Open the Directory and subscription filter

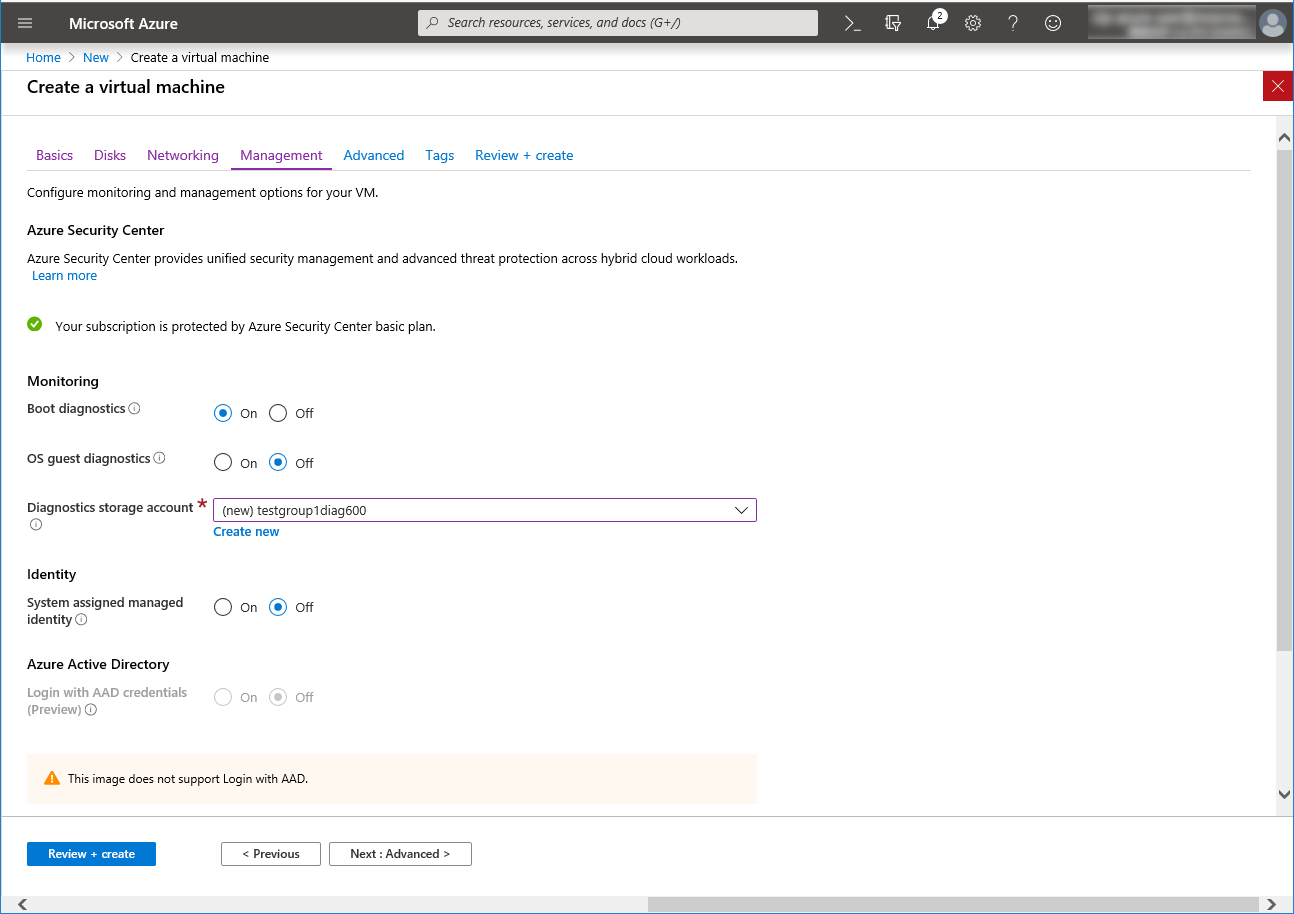click(893, 23)
